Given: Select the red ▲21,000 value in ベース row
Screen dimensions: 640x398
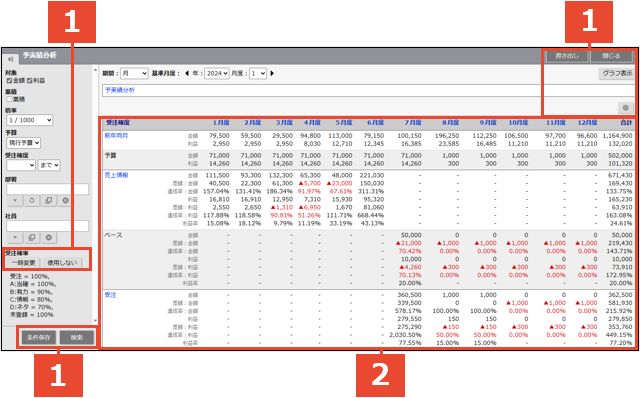Looking at the screenshot, I should [409, 243].
